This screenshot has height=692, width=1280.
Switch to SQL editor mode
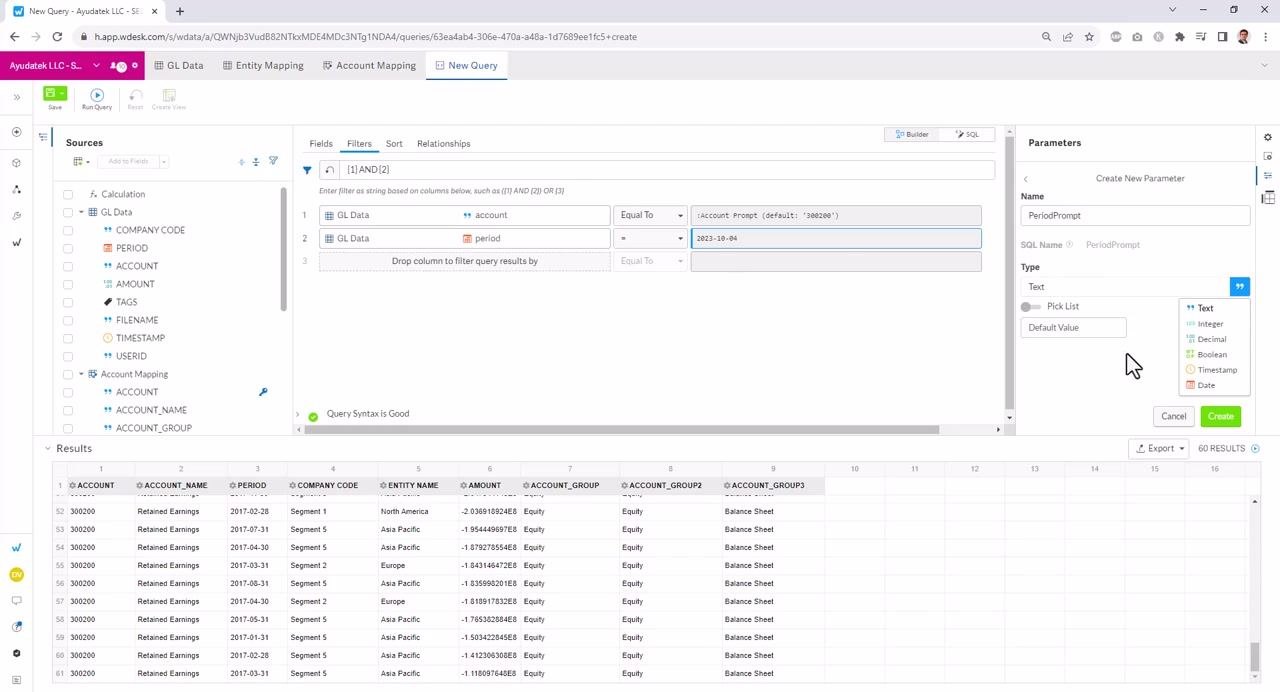[967, 134]
